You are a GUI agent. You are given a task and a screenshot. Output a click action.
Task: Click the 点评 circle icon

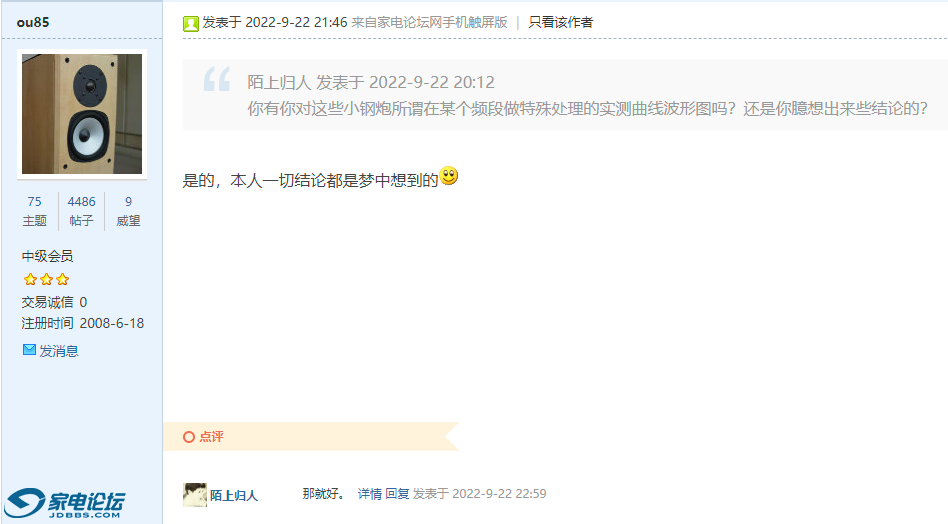189,437
